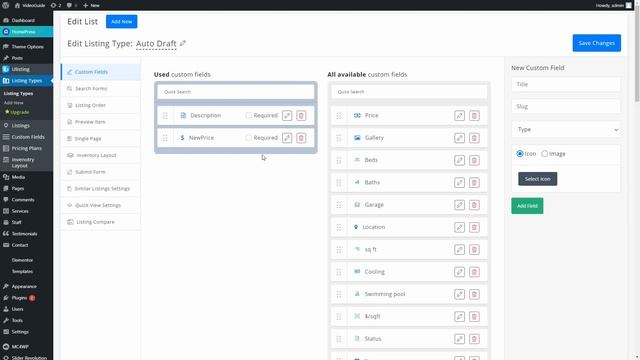Mark NewPrice field as Required
Viewport: 640px width, 360px height.
point(248,138)
